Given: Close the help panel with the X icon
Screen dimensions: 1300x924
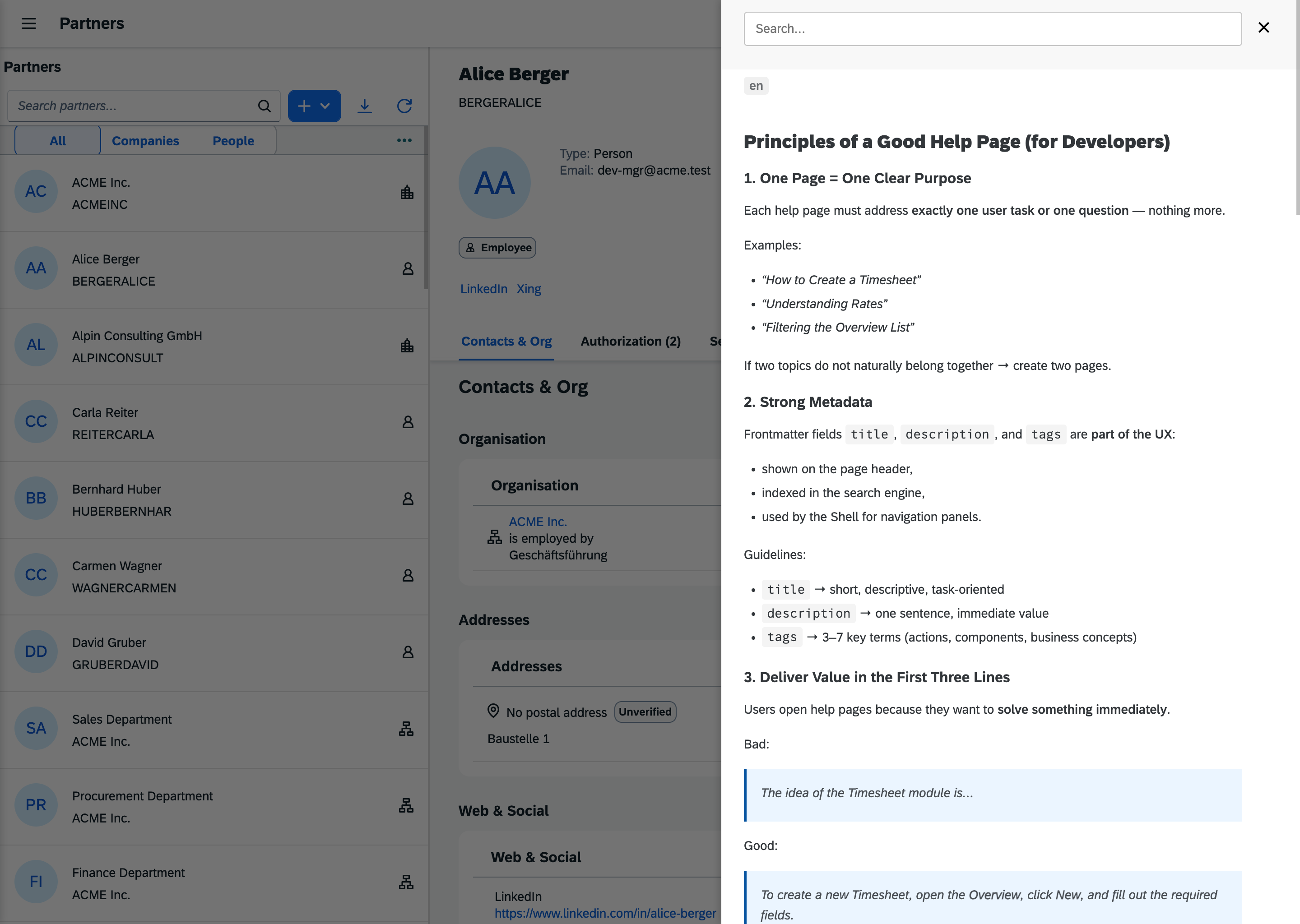Looking at the screenshot, I should [x=1263, y=28].
